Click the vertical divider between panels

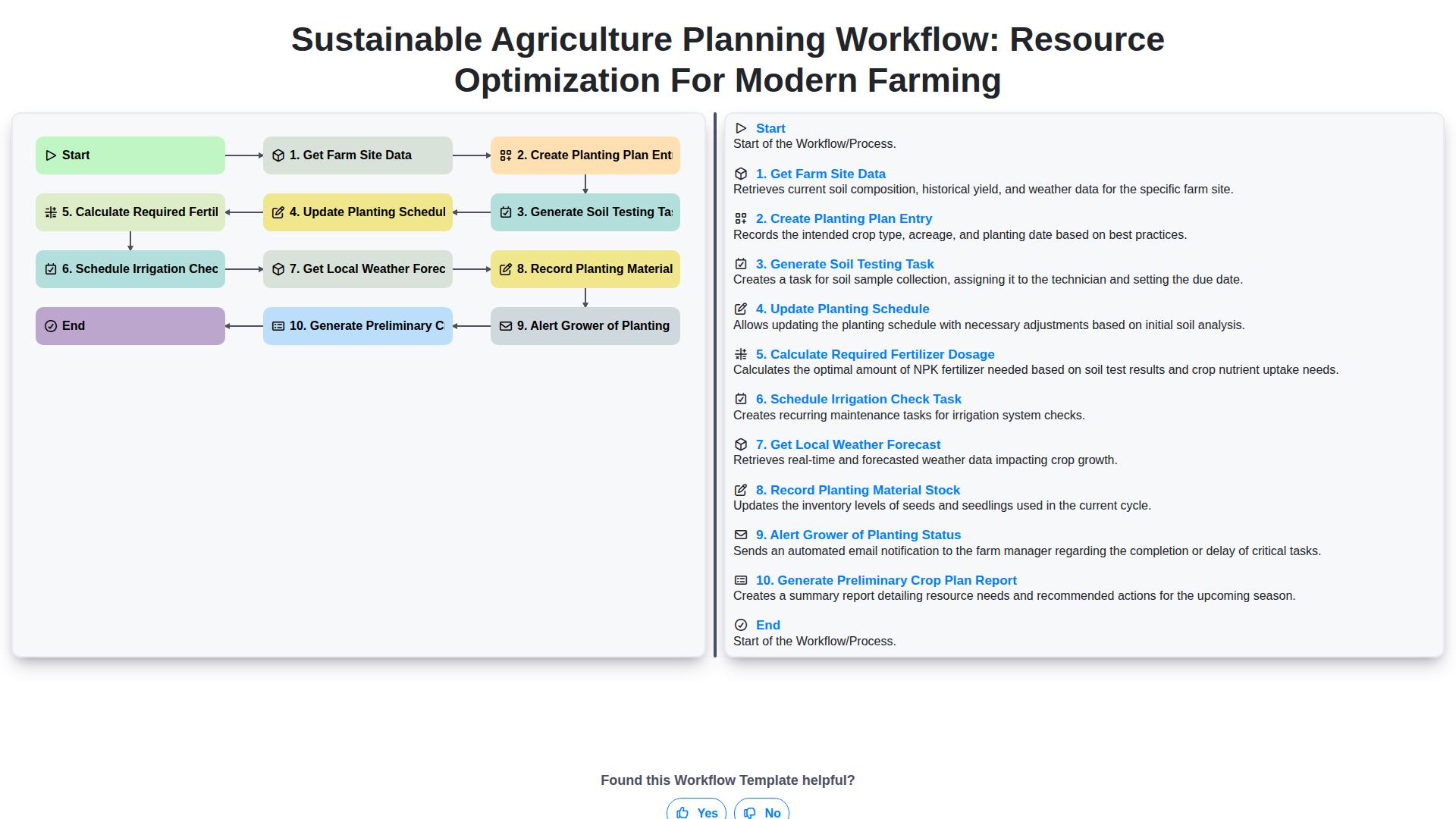[715, 385]
